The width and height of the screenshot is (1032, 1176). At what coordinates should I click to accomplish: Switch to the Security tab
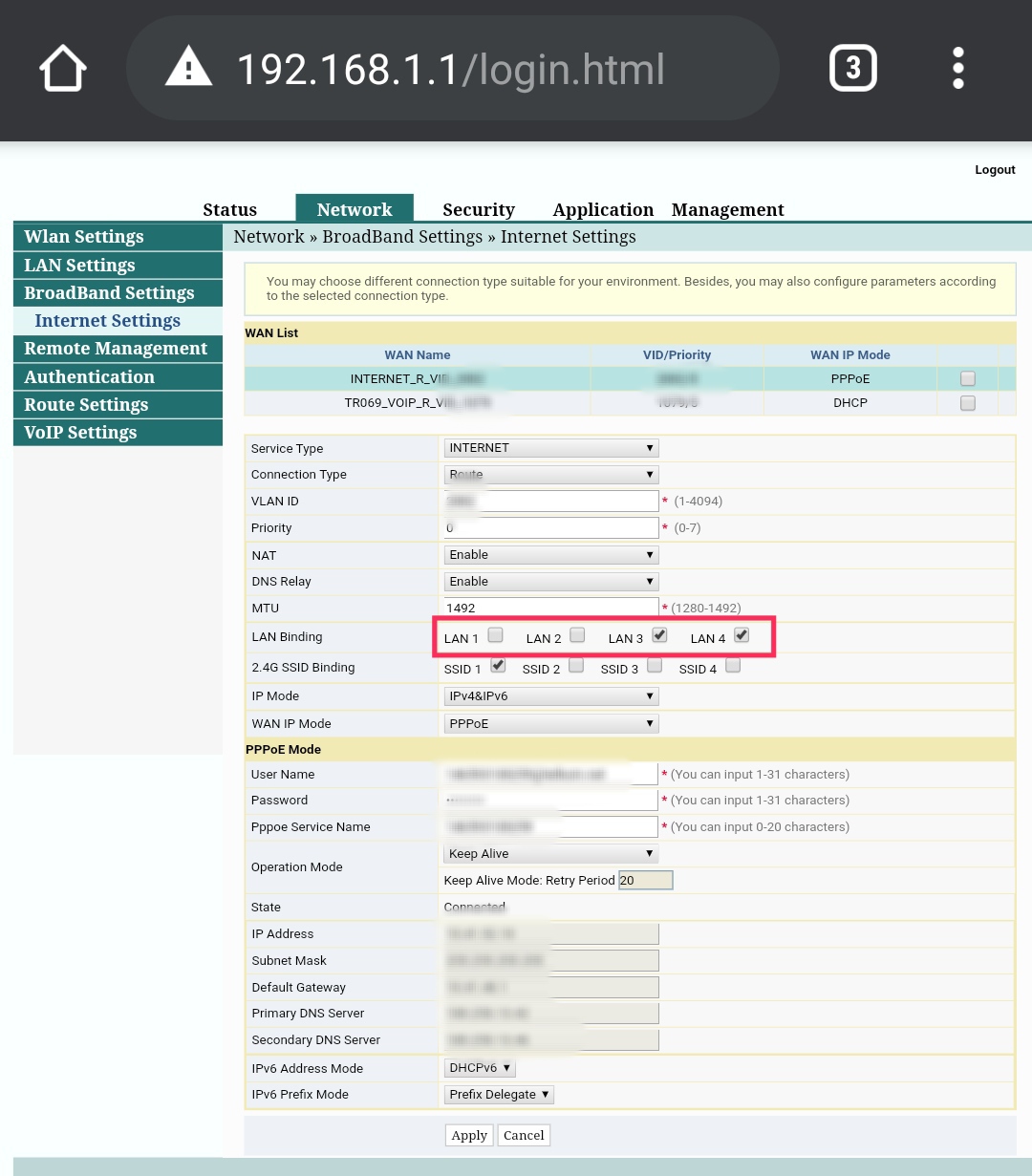click(x=478, y=209)
